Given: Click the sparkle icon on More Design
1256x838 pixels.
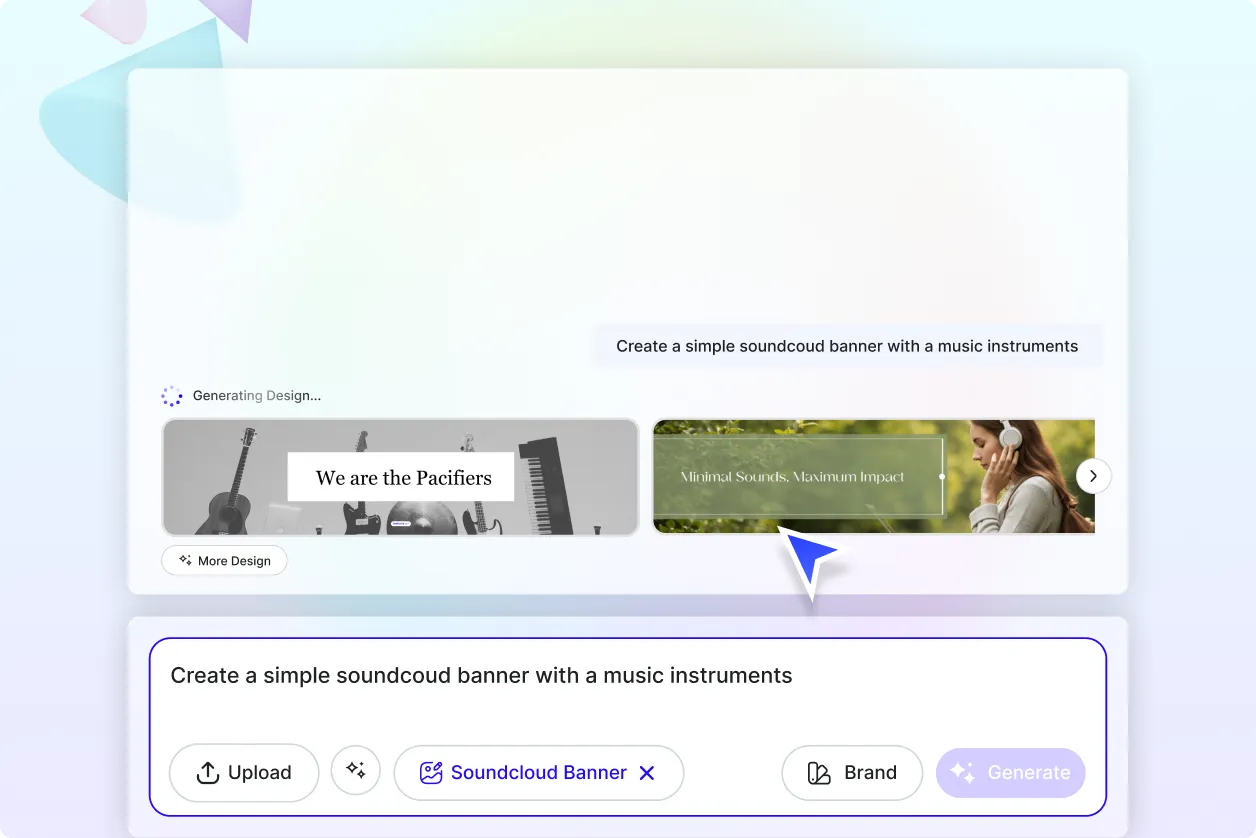Looking at the screenshot, I should pos(185,561).
